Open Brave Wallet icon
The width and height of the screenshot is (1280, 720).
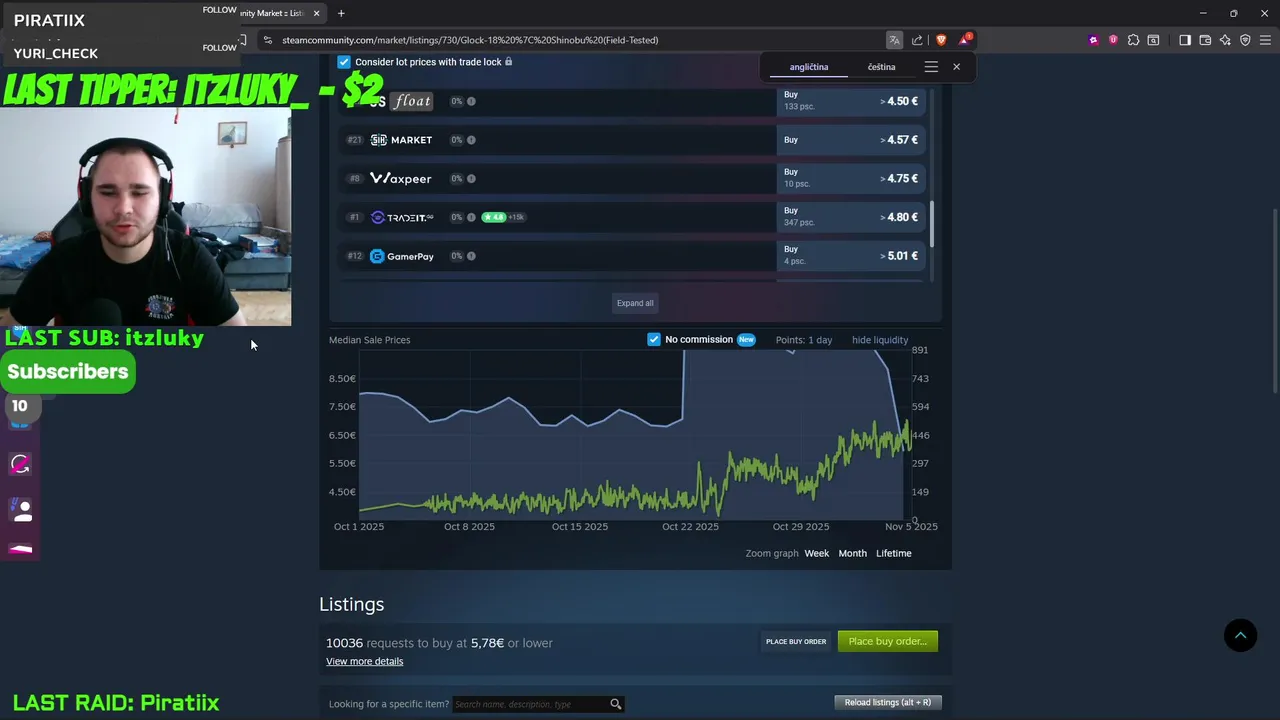pos(1205,40)
